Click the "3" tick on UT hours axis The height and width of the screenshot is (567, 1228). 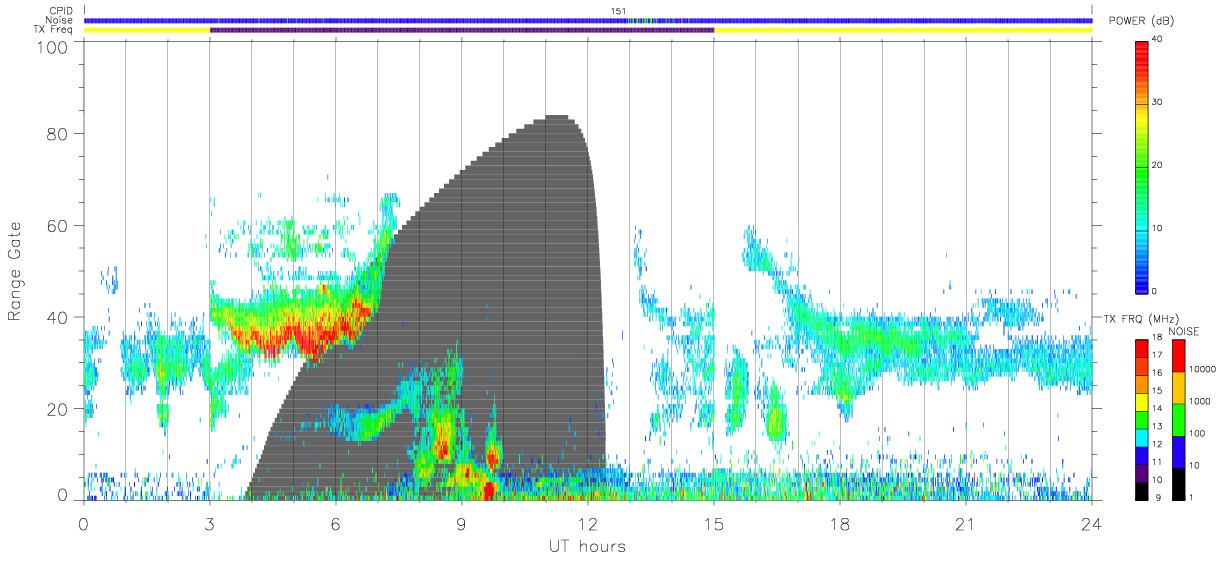tap(209, 523)
